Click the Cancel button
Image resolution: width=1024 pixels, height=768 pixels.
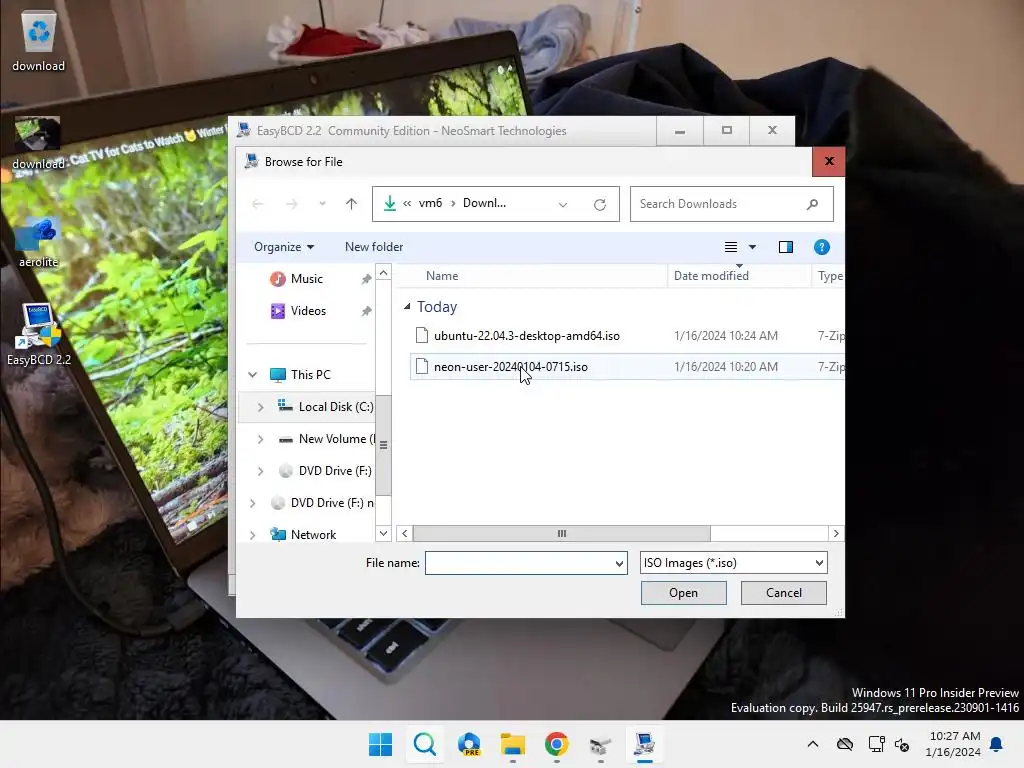(784, 593)
